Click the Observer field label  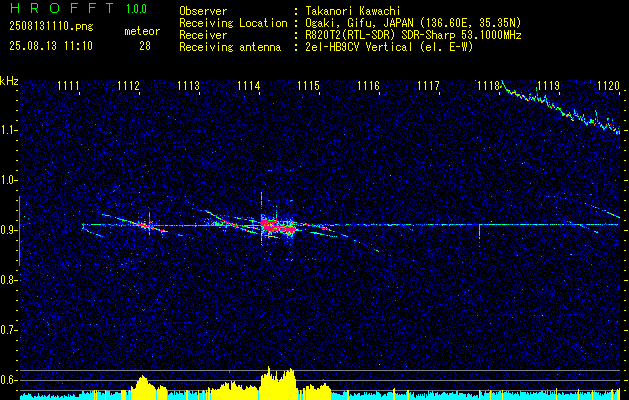203,11
